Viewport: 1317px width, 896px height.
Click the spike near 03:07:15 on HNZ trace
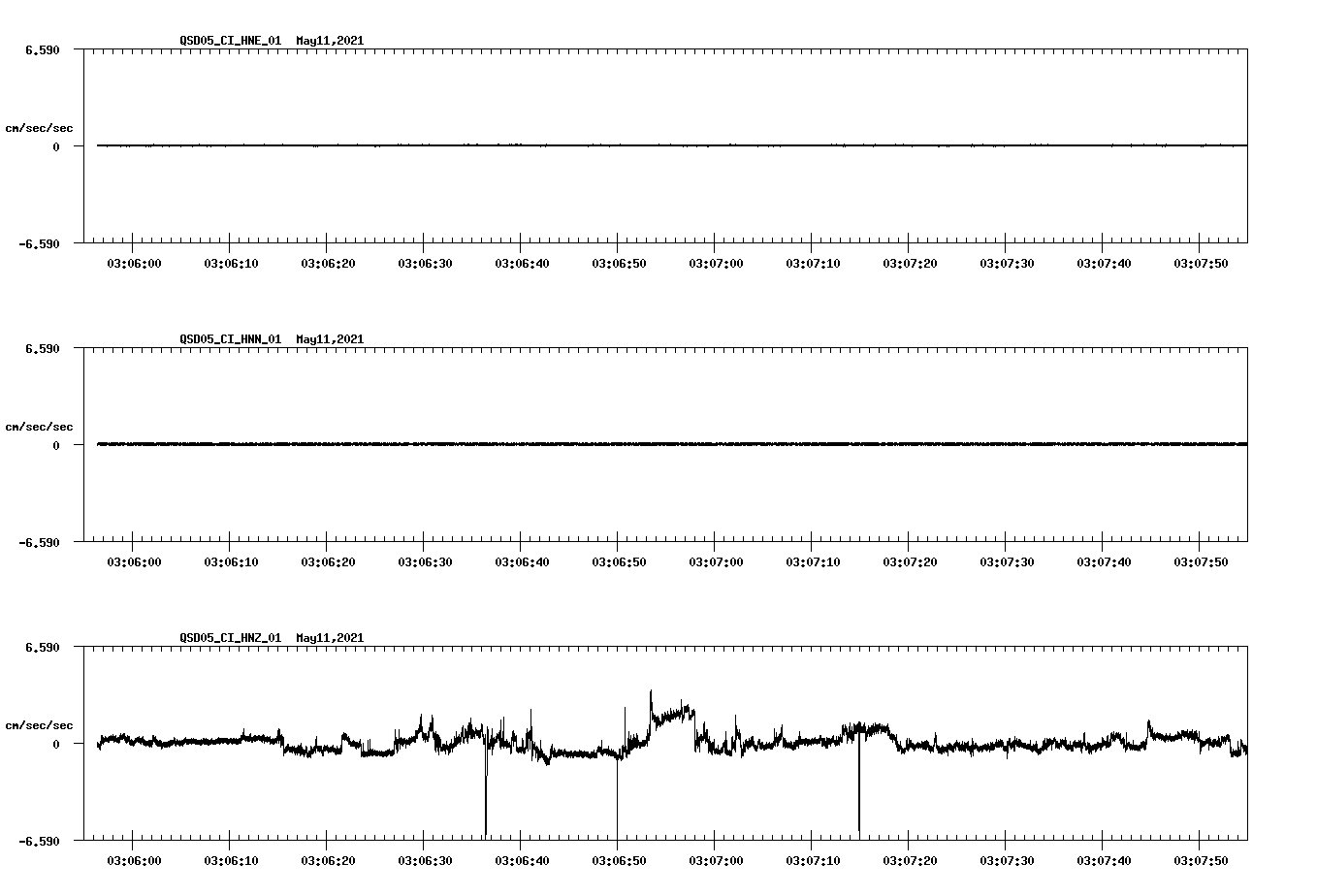click(x=857, y=795)
